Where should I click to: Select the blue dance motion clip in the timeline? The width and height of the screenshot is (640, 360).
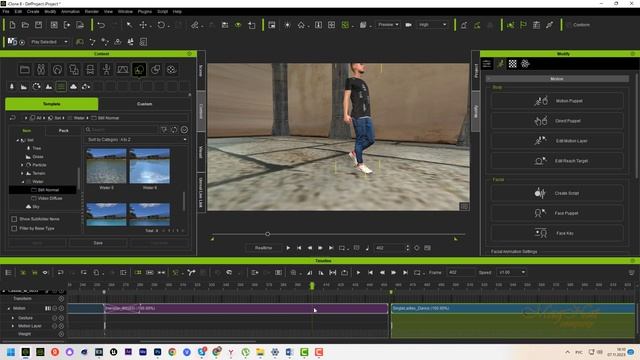coord(513,308)
